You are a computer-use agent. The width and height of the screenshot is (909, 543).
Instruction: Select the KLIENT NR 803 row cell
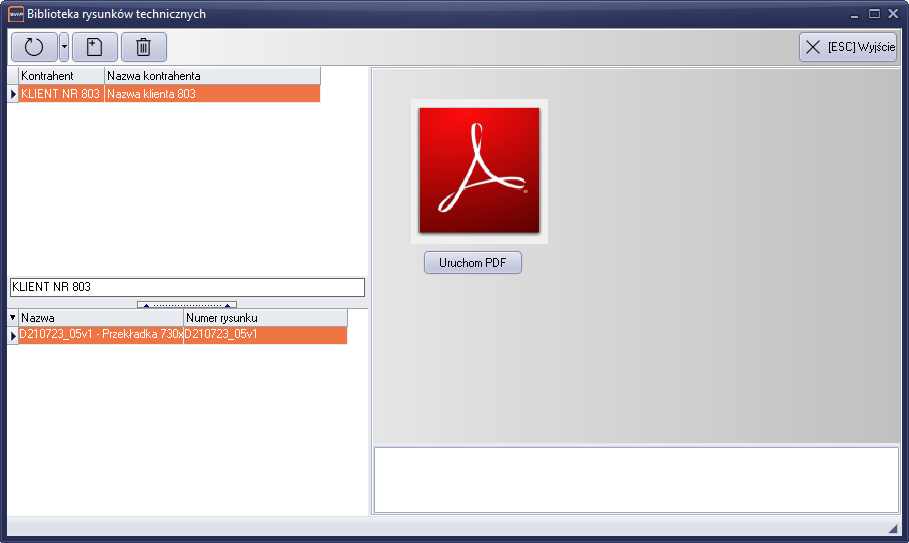61,94
